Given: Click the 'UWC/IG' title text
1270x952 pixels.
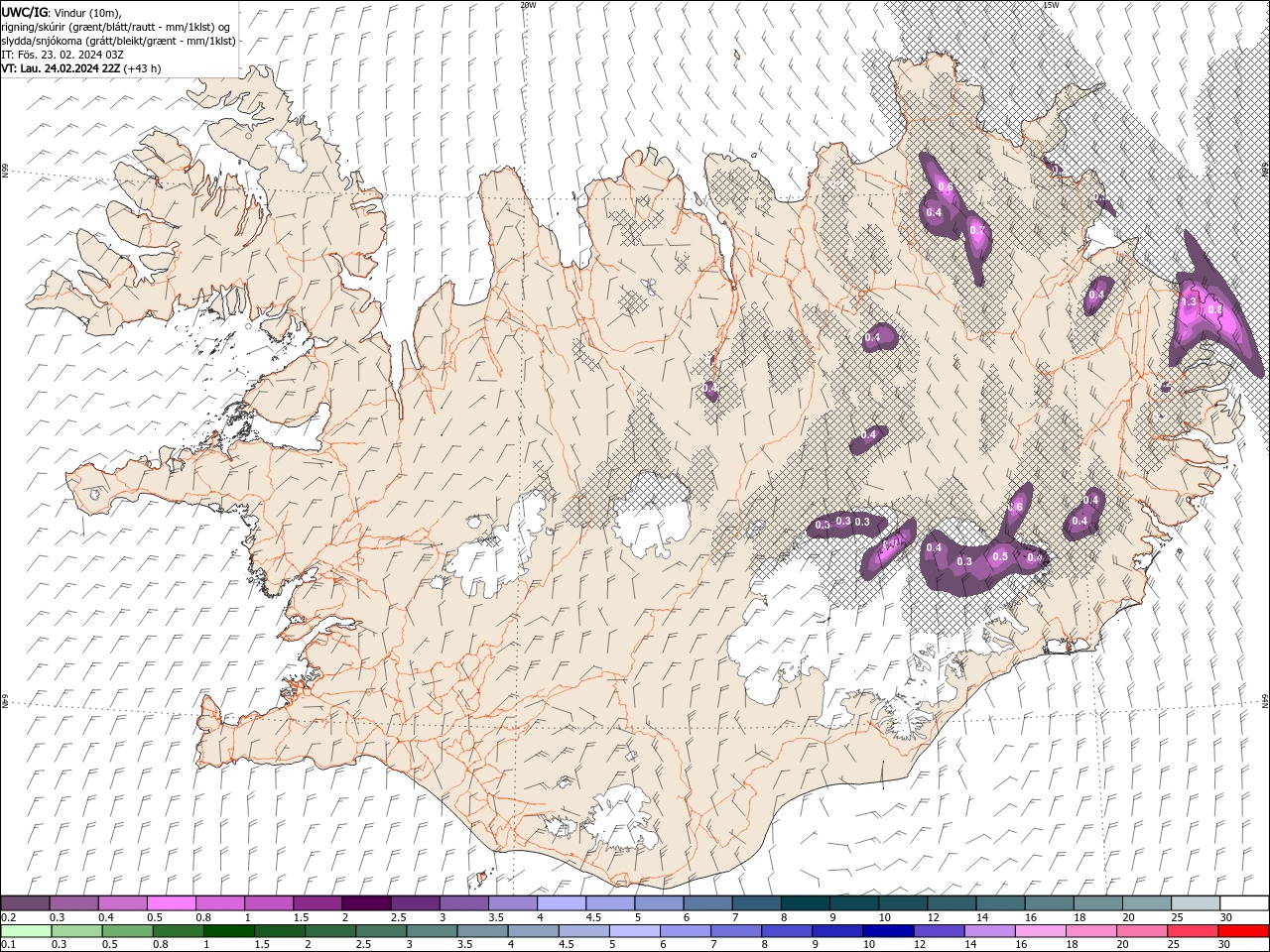Looking at the screenshot, I should [x=24, y=11].
